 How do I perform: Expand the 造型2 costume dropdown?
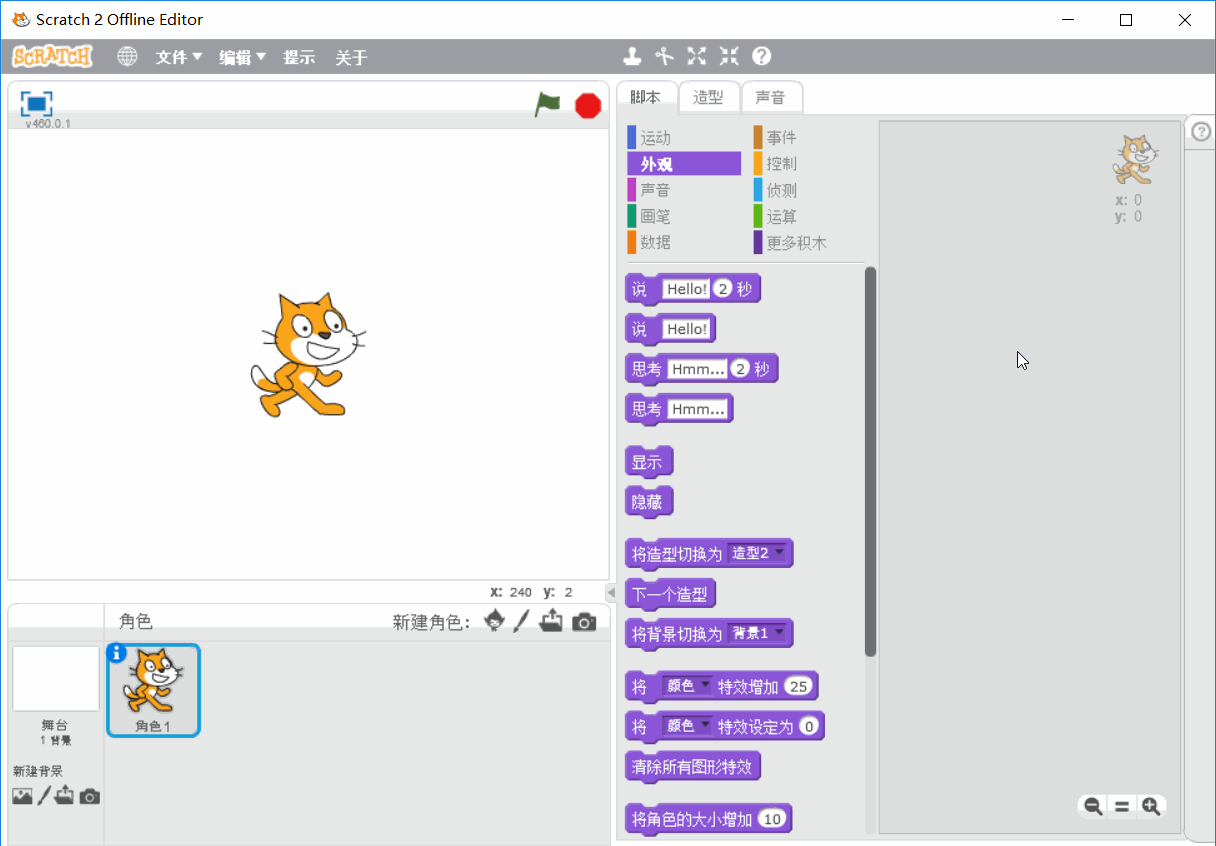(x=778, y=552)
